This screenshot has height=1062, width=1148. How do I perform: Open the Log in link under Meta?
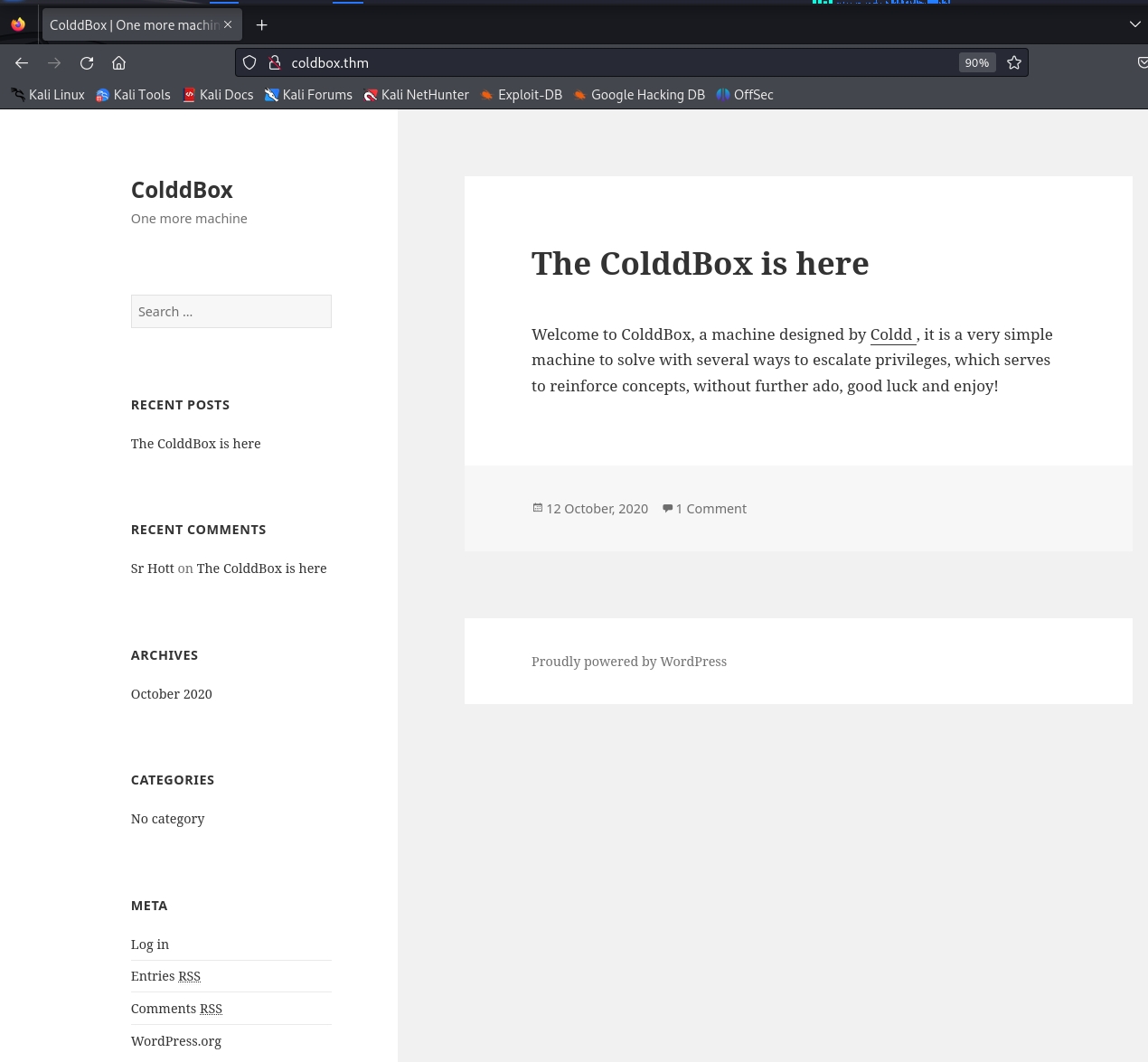coord(150,945)
